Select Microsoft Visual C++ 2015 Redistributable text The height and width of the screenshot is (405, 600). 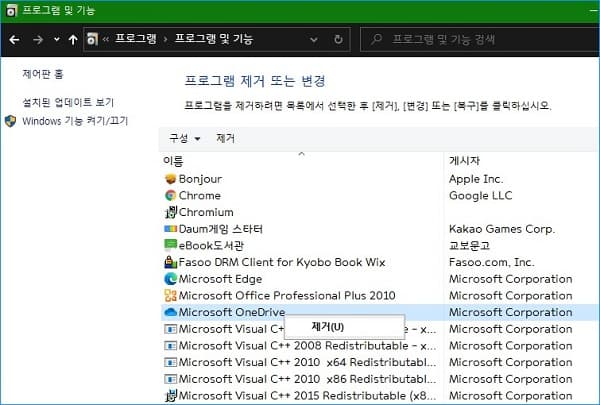pos(307,395)
